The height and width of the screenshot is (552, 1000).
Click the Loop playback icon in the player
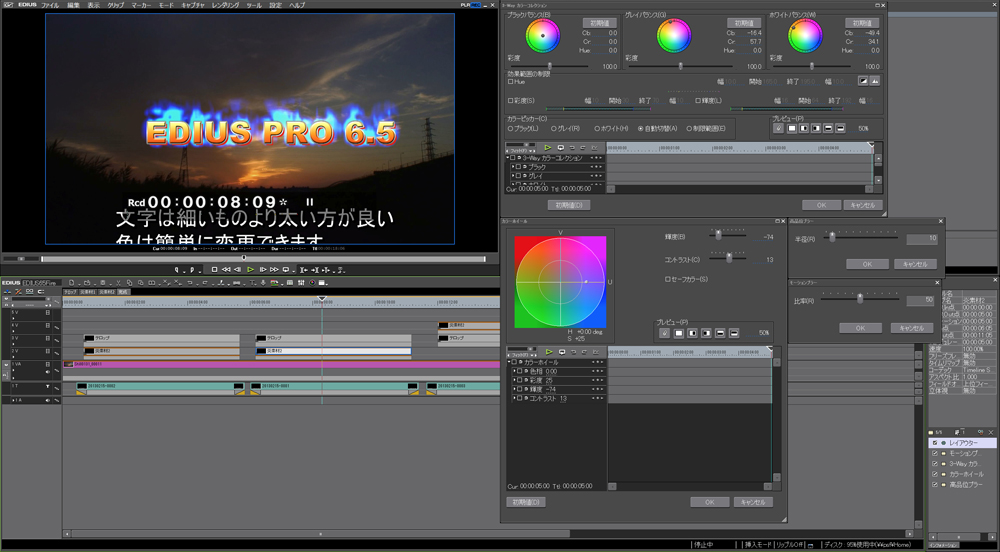(x=286, y=270)
